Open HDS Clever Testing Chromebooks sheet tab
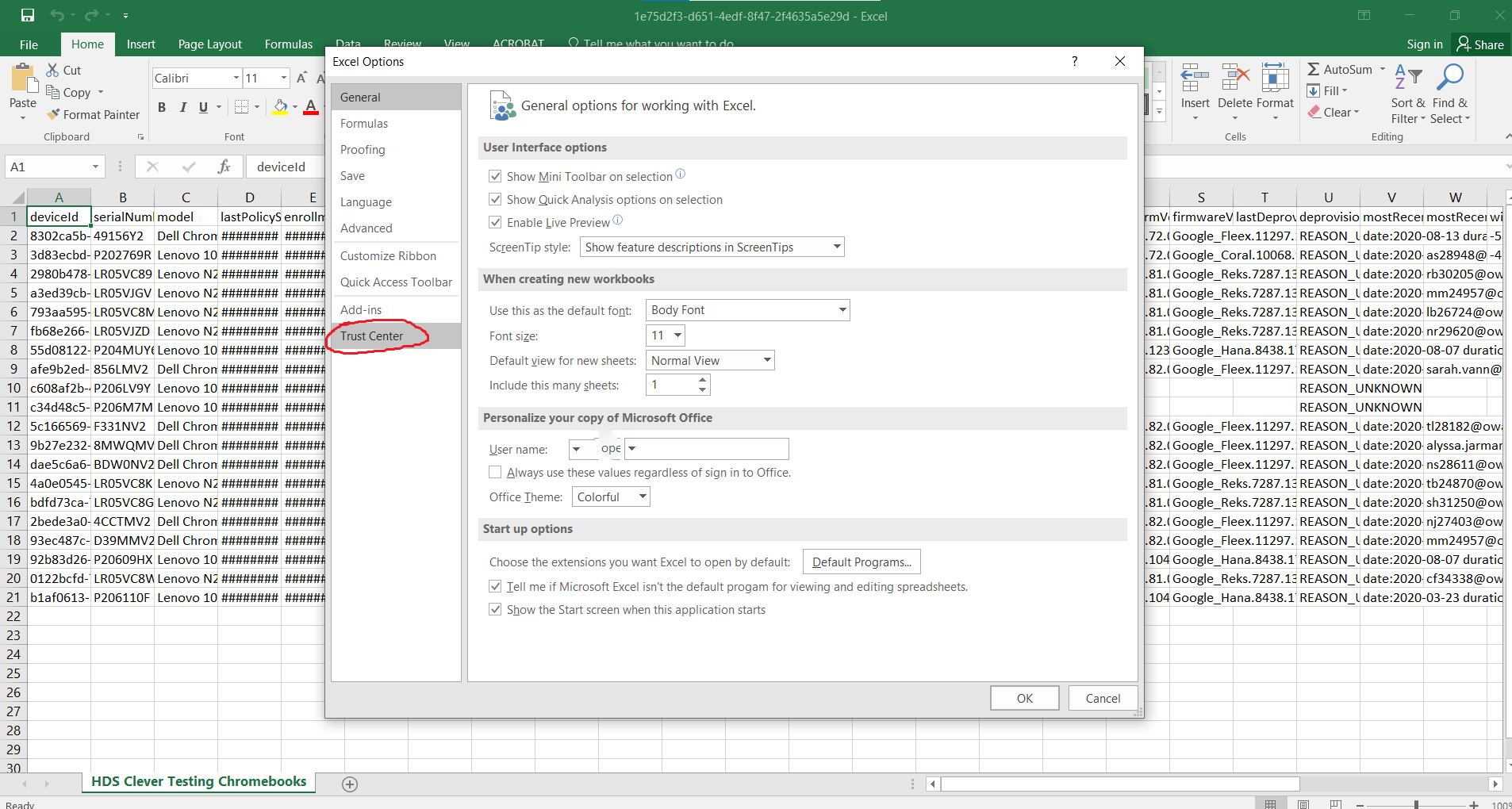The image size is (1512, 809). 198,781
